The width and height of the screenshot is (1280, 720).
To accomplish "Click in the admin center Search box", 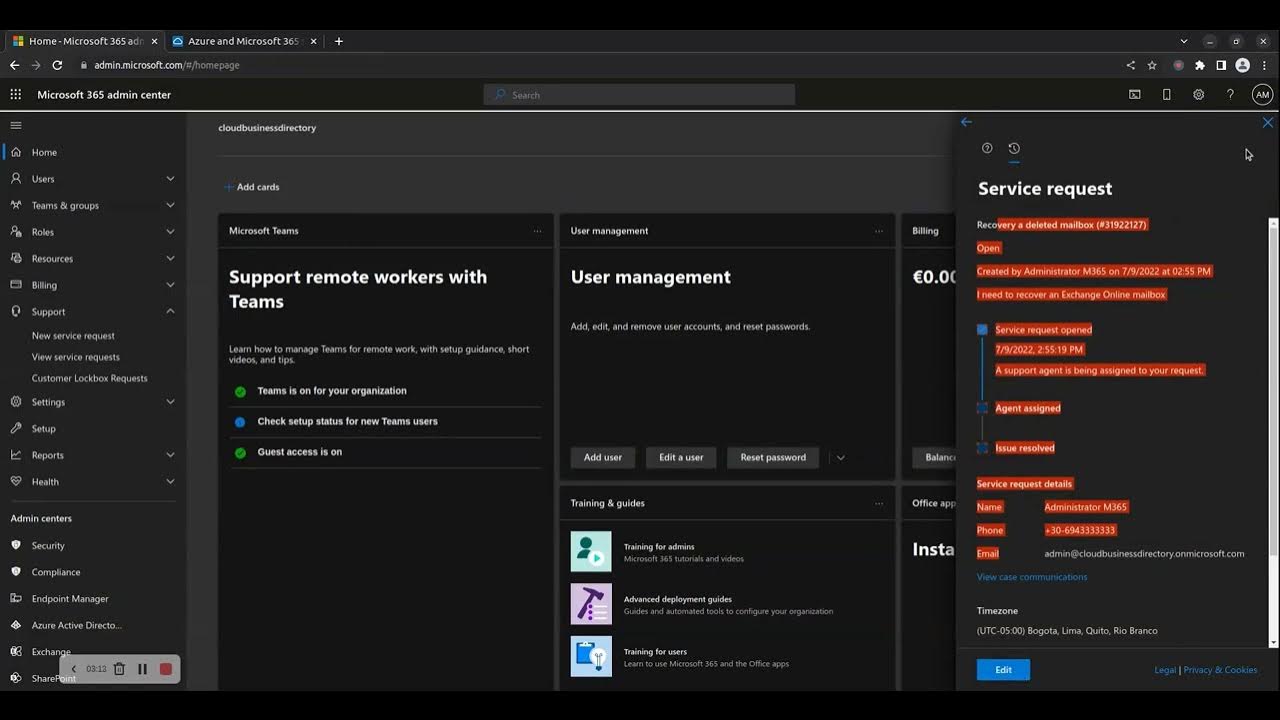I will click(x=639, y=95).
